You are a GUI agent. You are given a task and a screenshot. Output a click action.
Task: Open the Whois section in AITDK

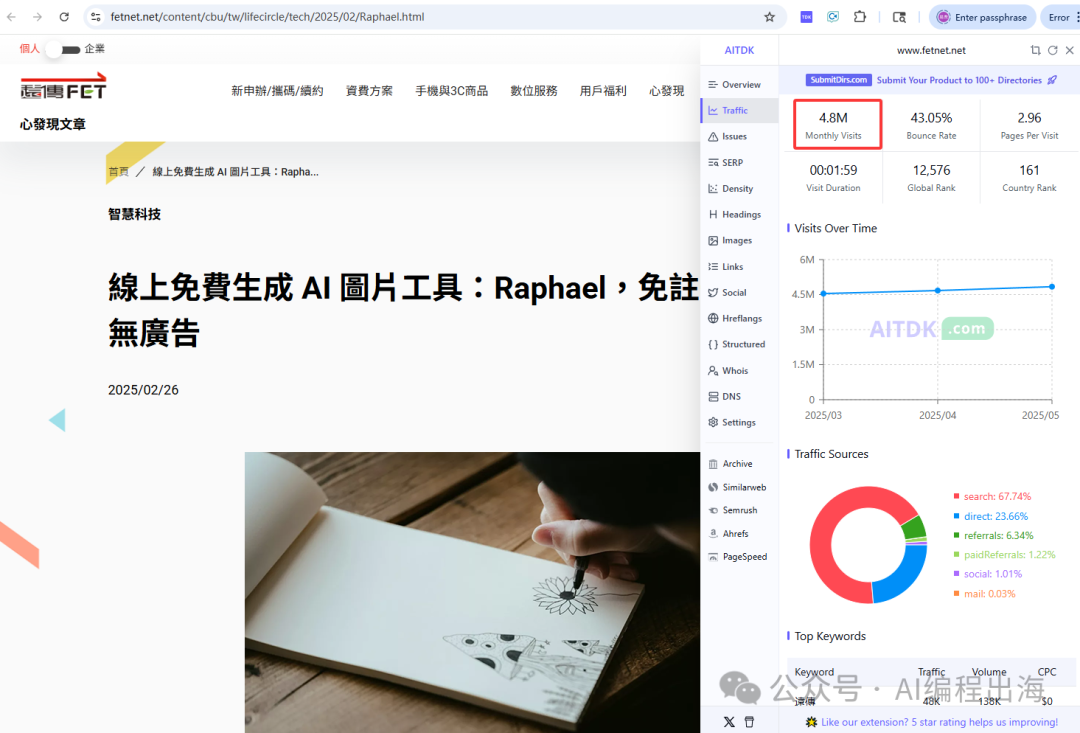click(739, 371)
